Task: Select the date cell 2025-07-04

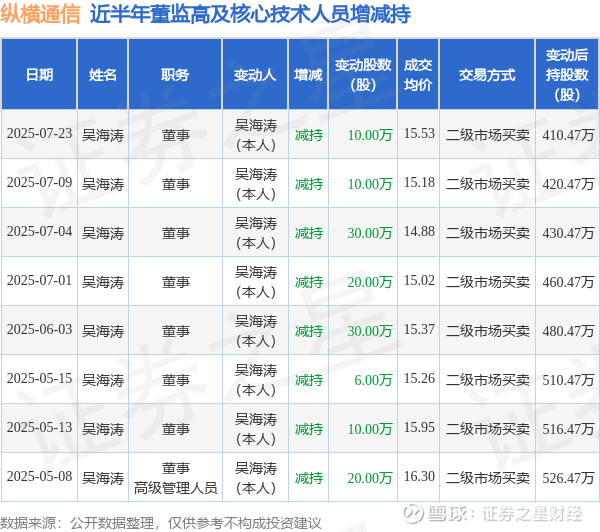Action: (39, 232)
